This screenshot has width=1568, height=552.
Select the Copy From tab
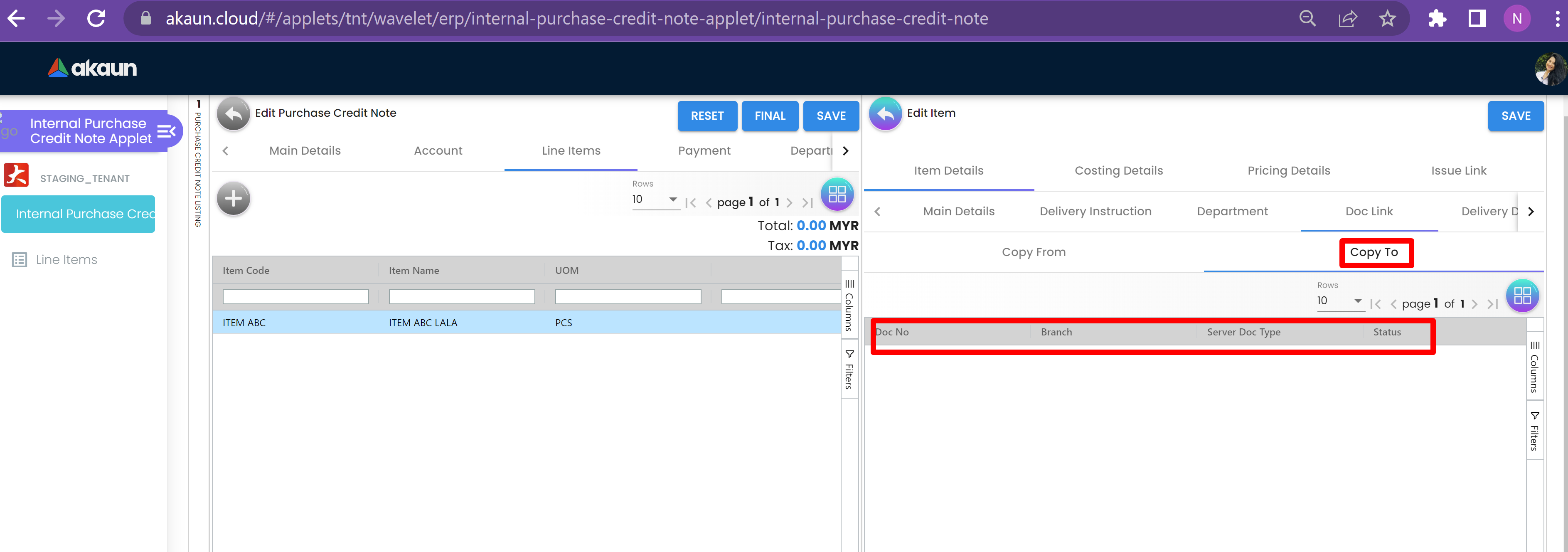point(1033,253)
